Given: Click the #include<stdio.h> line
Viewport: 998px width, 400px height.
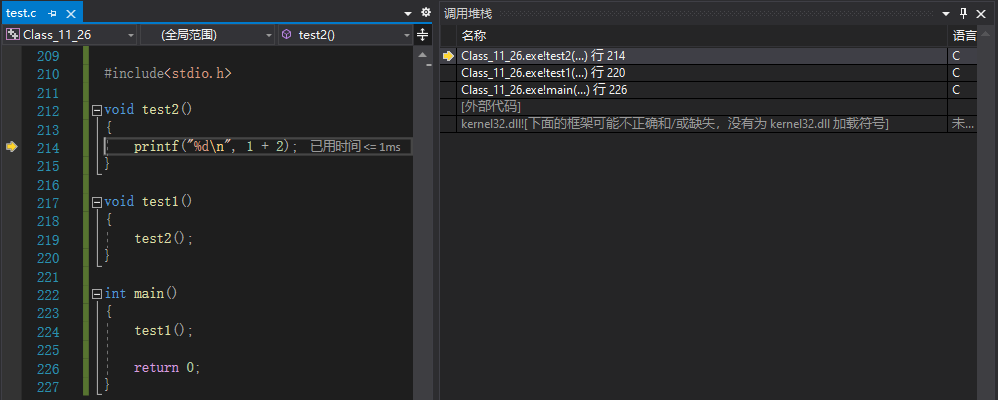Looking at the screenshot, I should [168, 73].
